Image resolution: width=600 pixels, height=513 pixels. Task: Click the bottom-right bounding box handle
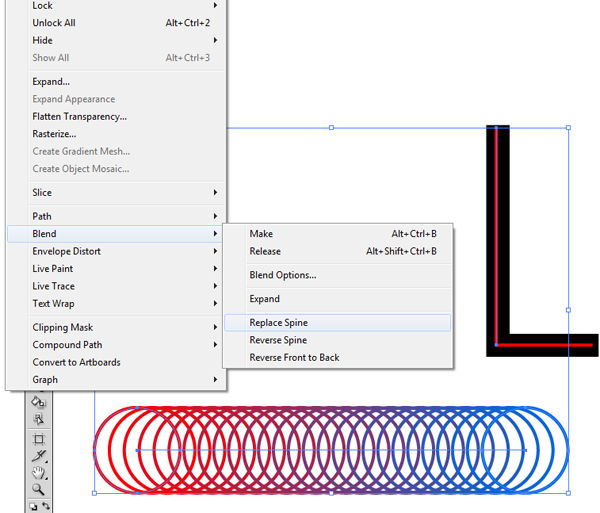568,493
